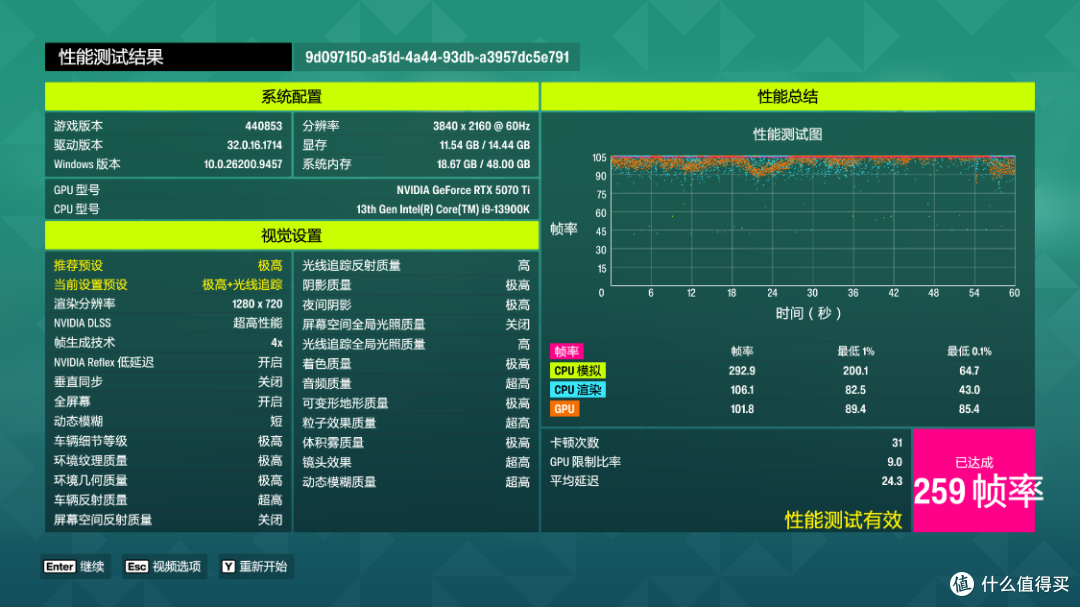Click the Windows 版本 value 10.0.26200.9457
The height and width of the screenshot is (607, 1080).
[x=242, y=165]
